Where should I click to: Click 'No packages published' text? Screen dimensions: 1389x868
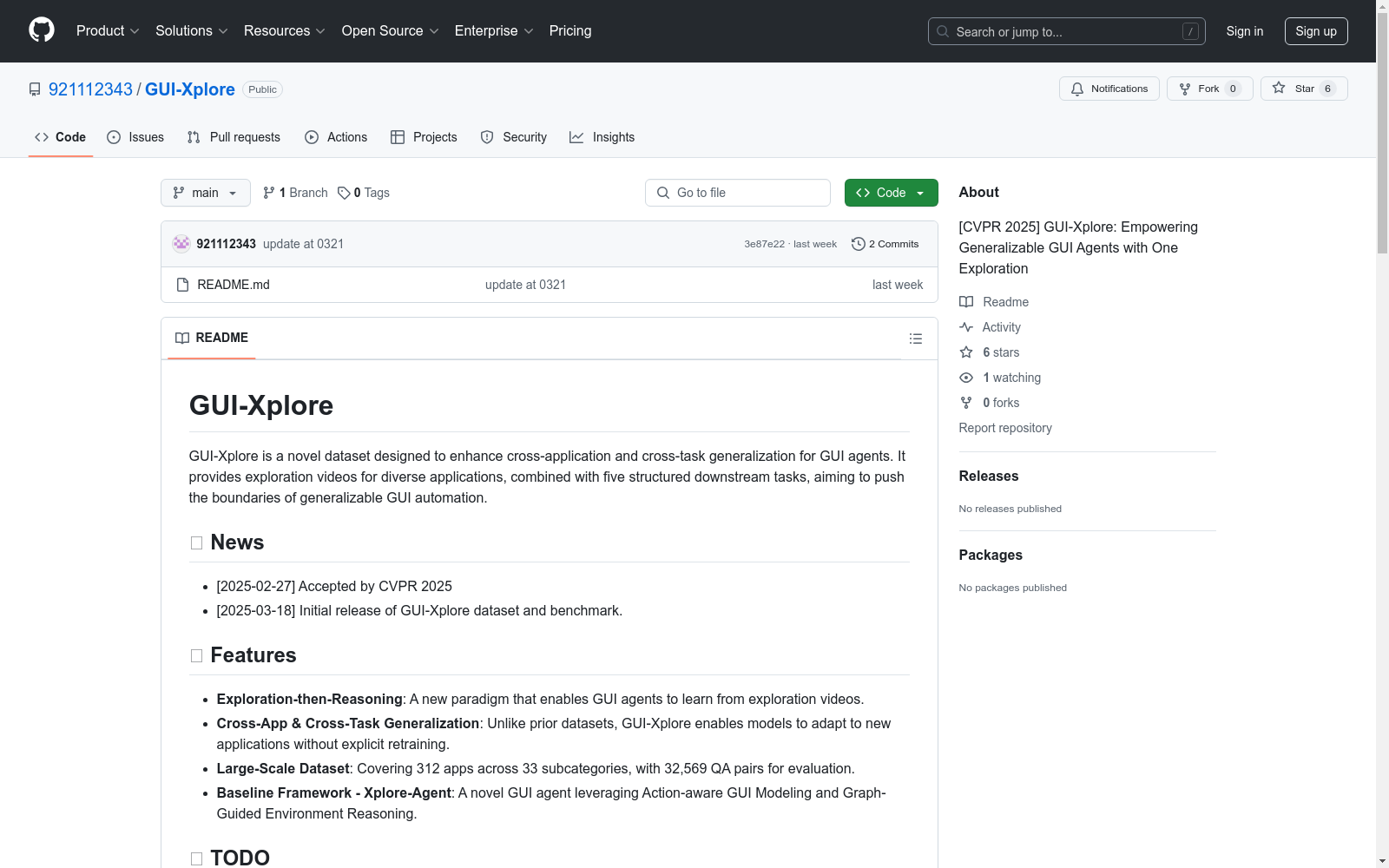pyautogui.click(x=1013, y=588)
